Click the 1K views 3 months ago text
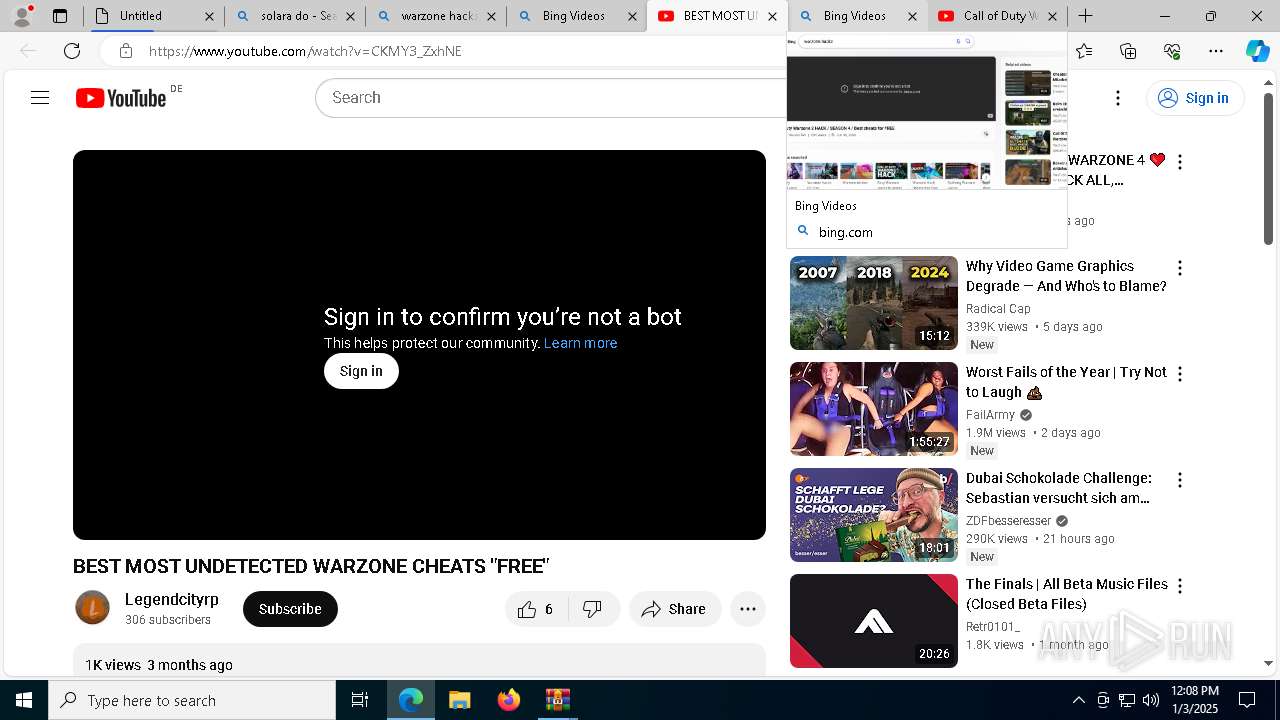The width and height of the screenshot is (1280, 720). coord(159,665)
